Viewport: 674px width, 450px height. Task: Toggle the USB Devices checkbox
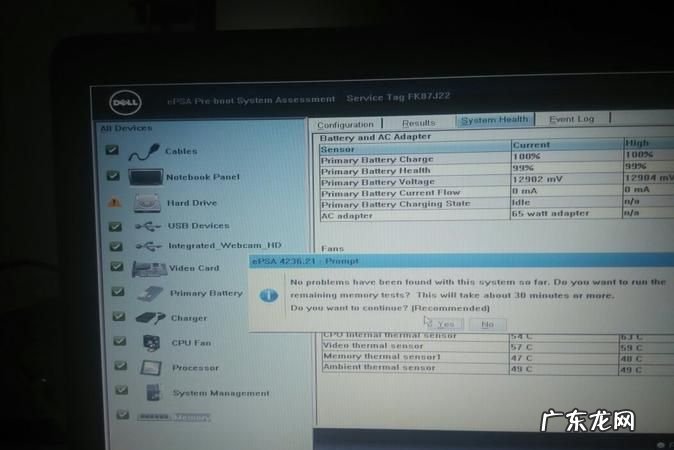pyautogui.click(x=115, y=226)
